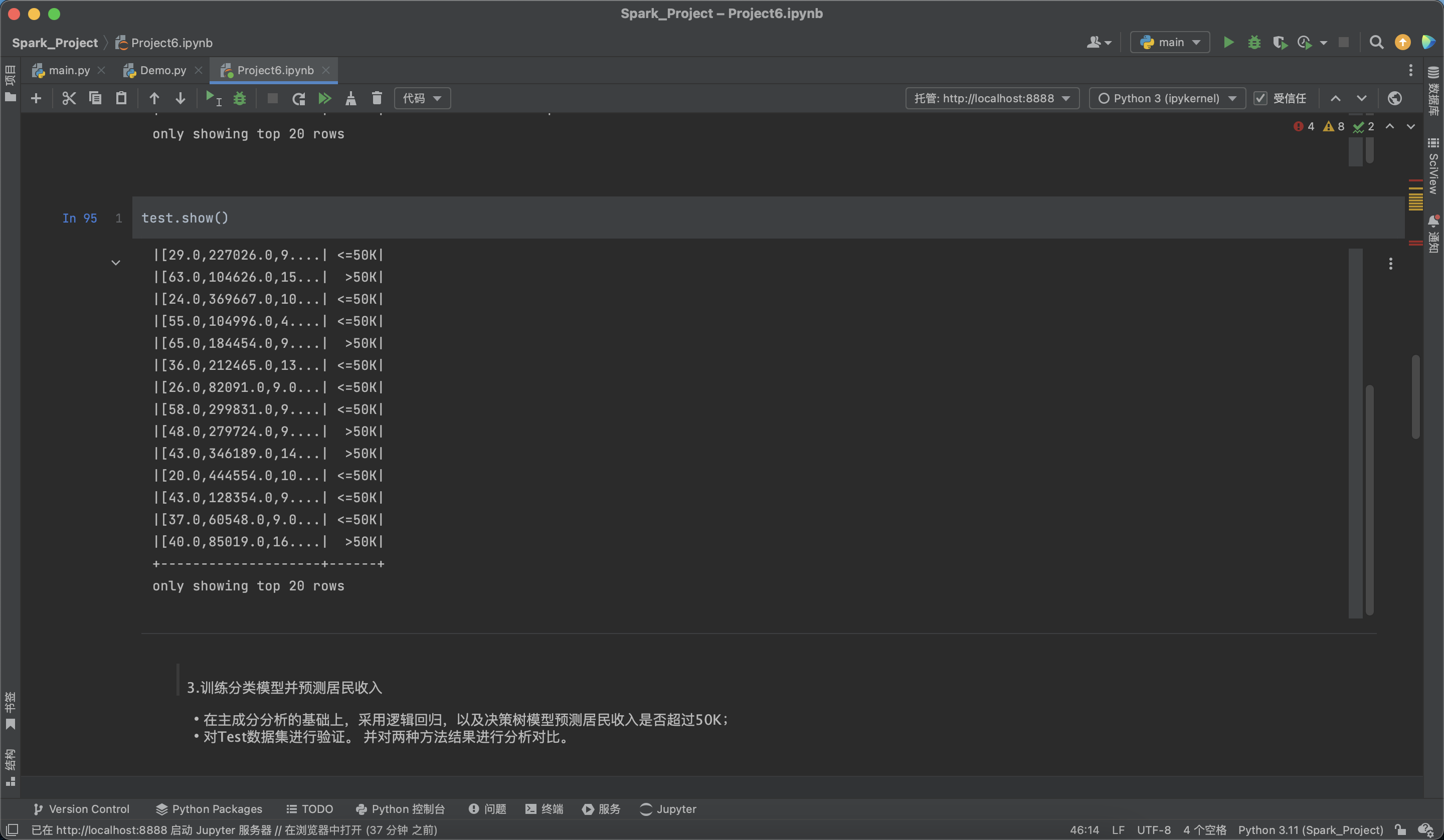This screenshot has width=1444, height=840.
Task: Click the UTF-8 encoding indicator
Action: pos(1154,830)
